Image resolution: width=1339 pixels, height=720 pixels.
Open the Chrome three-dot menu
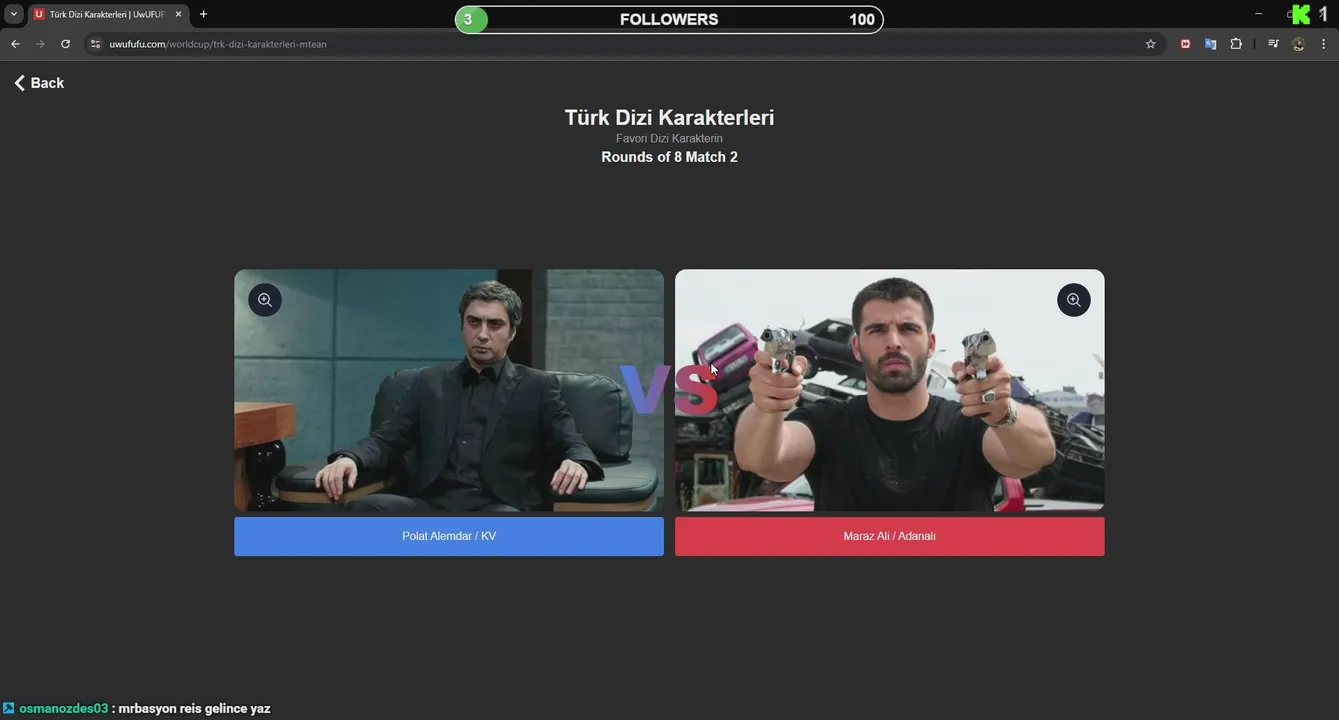[x=1324, y=44]
